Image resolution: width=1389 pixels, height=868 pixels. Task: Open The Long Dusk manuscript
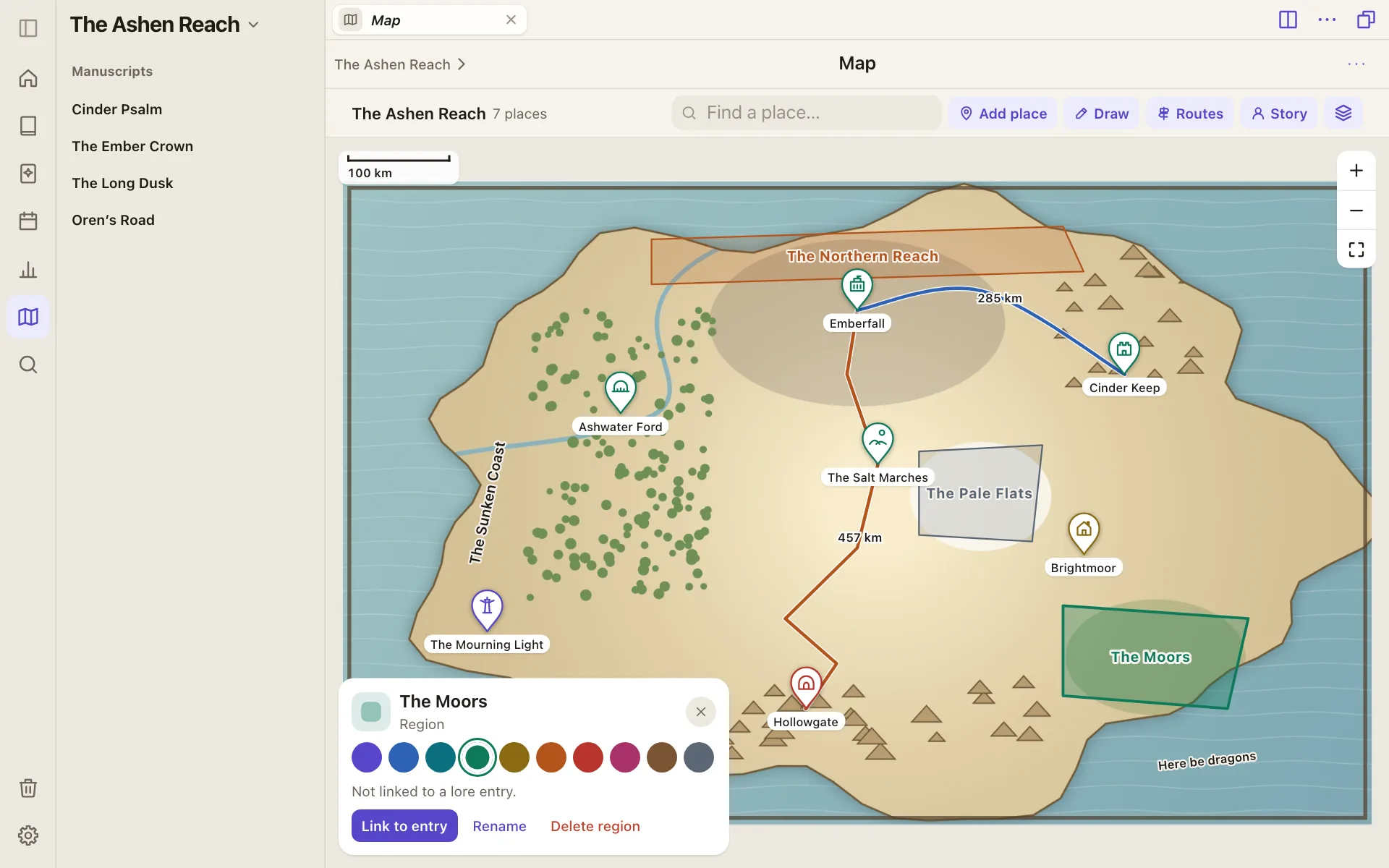click(x=122, y=183)
